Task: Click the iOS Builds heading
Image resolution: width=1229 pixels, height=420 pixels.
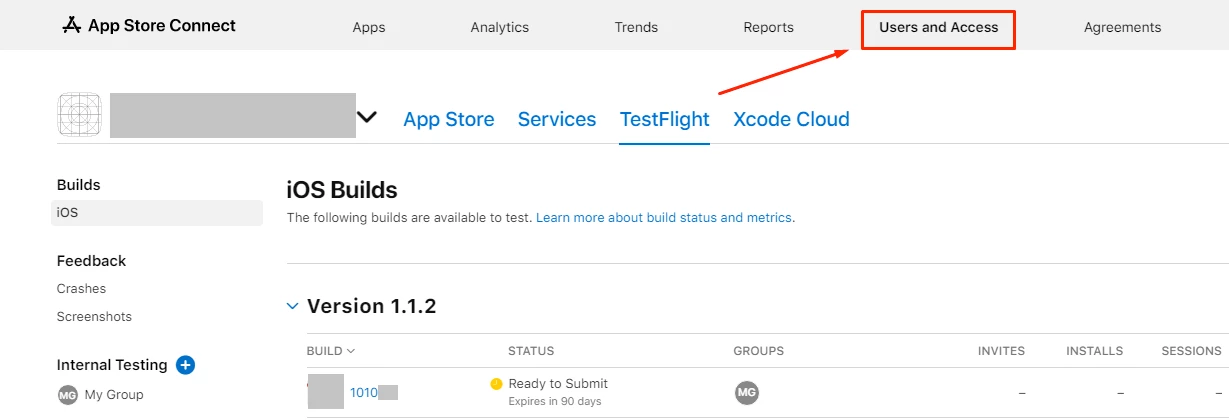Action: pyautogui.click(x=342, y=190)
